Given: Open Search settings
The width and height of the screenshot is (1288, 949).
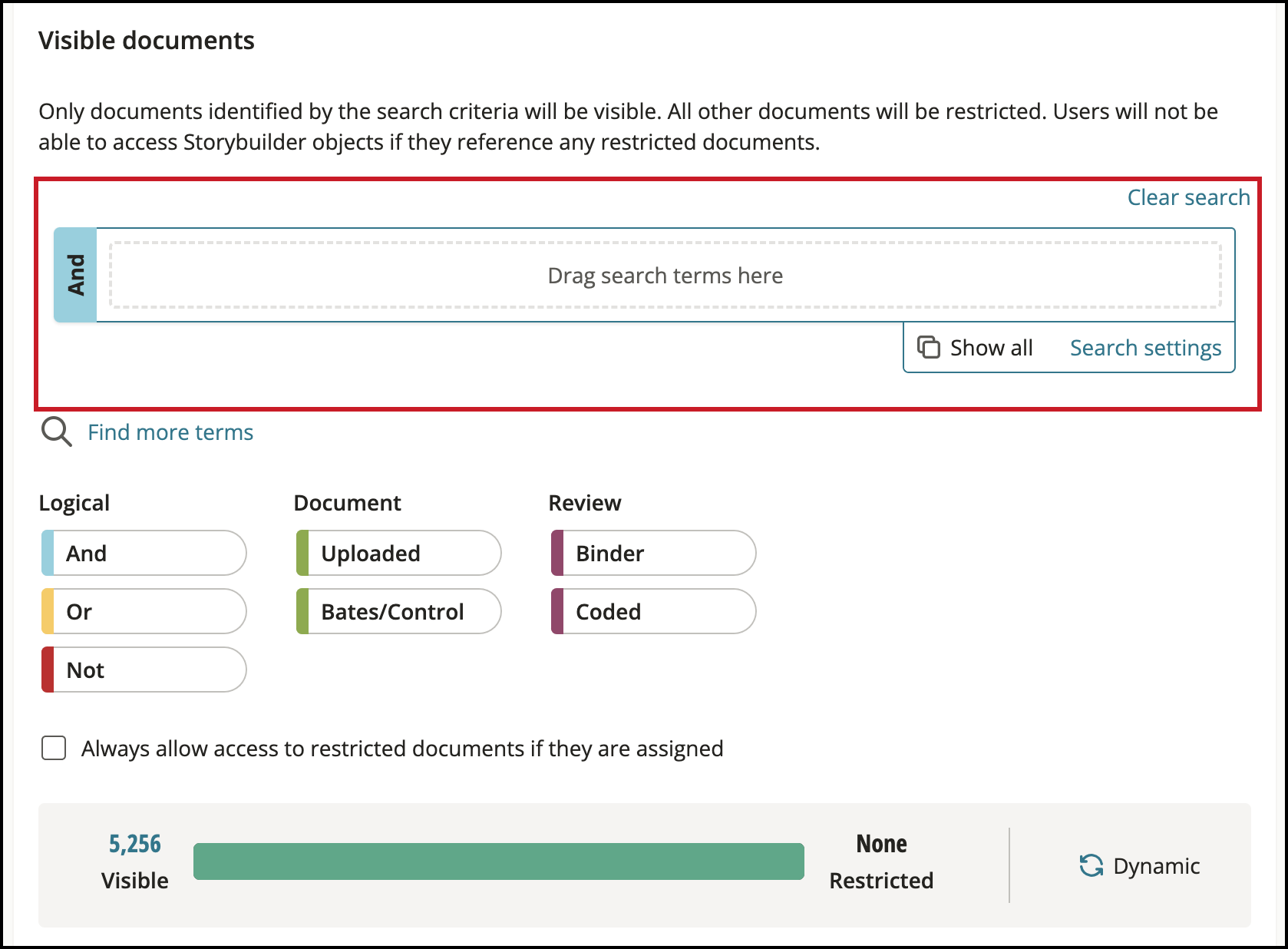Looking at the screenshot, I should 1145,348.
